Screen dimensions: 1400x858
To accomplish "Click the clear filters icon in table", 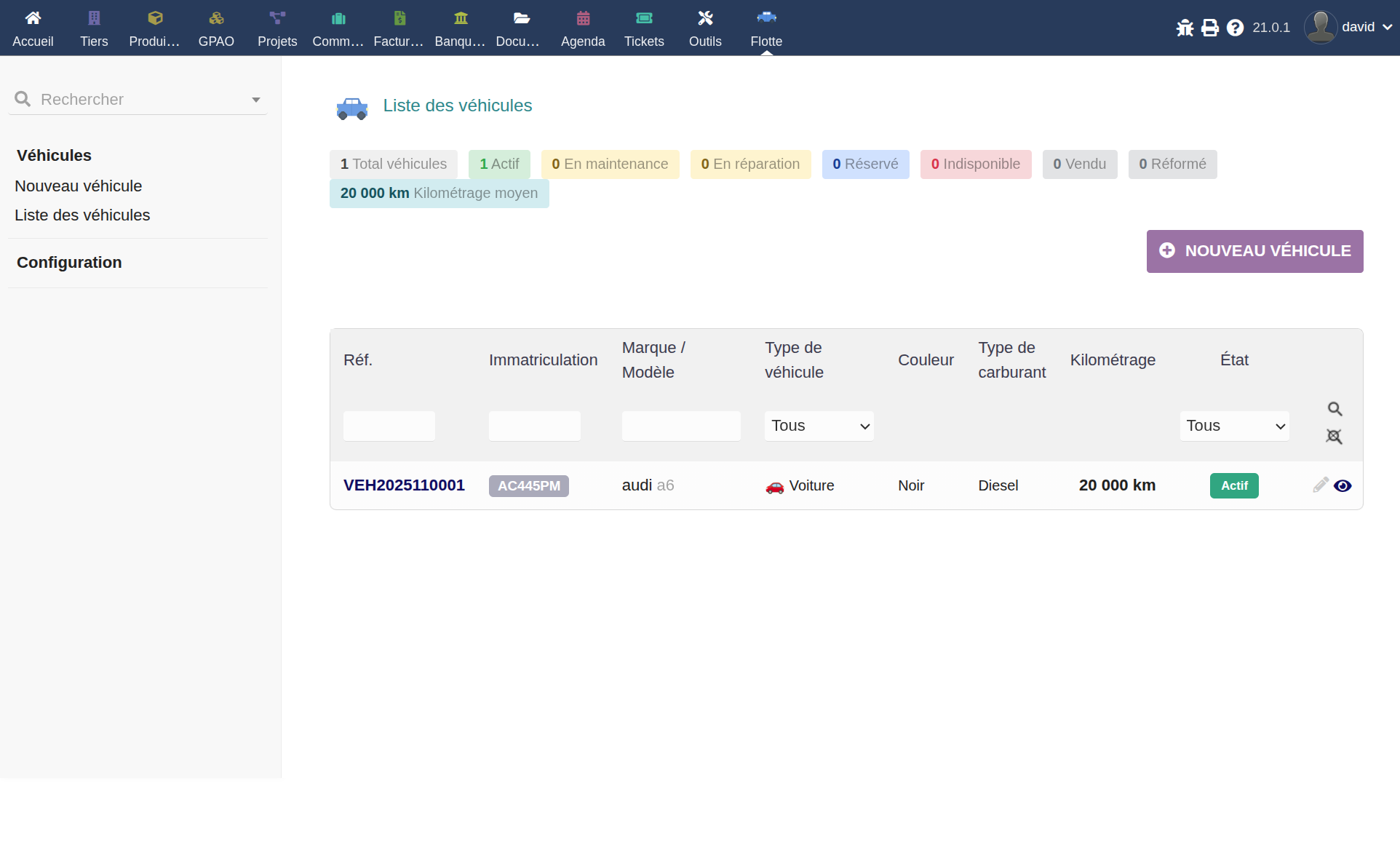I will [1334, 437].
